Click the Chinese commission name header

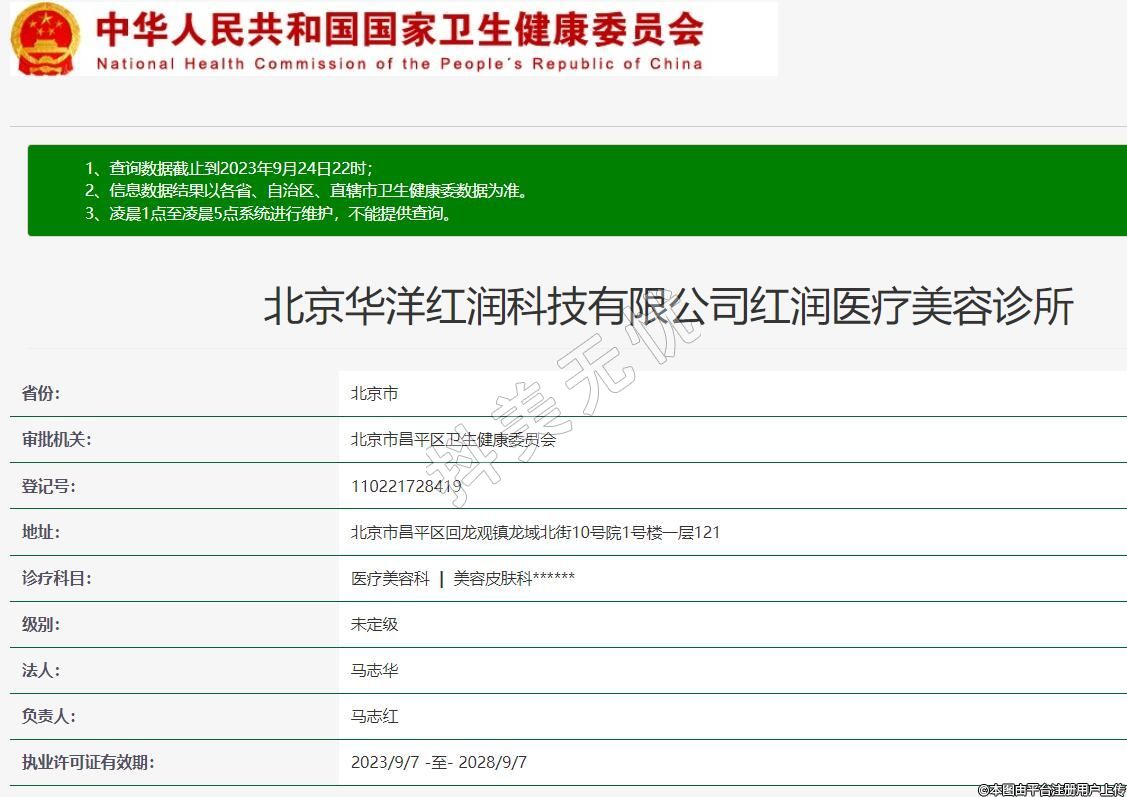point(400,28)
